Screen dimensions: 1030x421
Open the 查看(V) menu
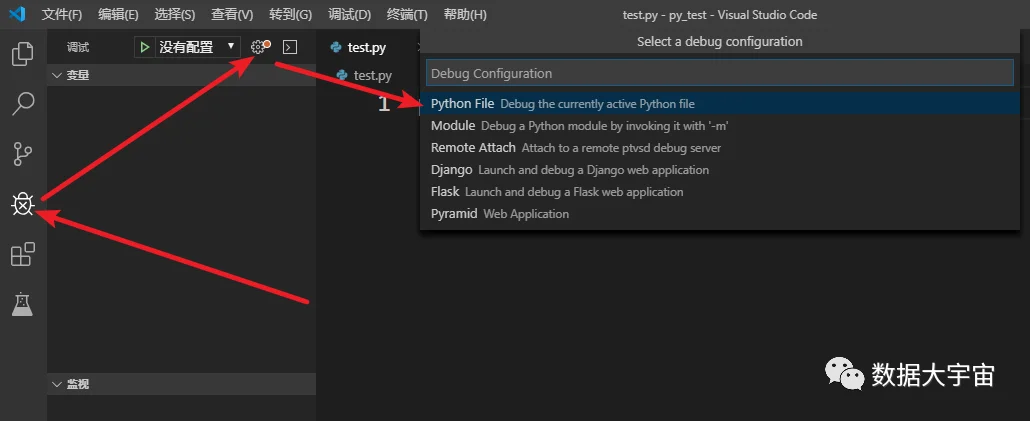coord(232,14)
